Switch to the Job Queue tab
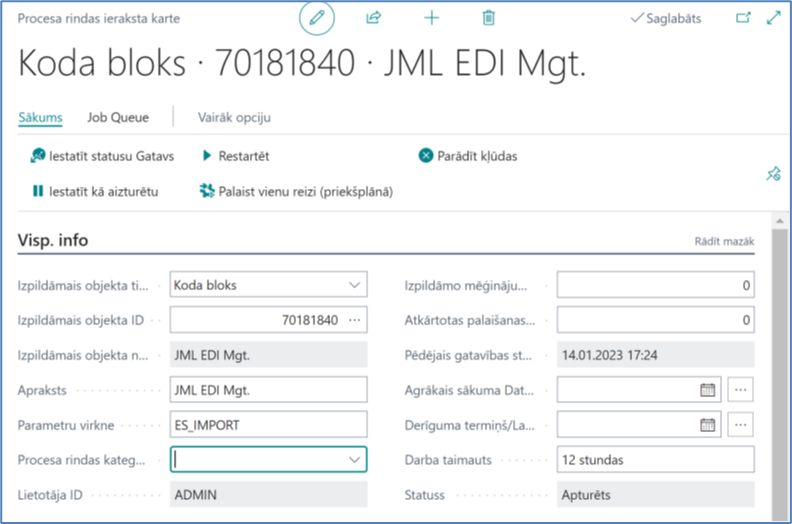Screen dimensions: 792x524 tap(118, 117)
